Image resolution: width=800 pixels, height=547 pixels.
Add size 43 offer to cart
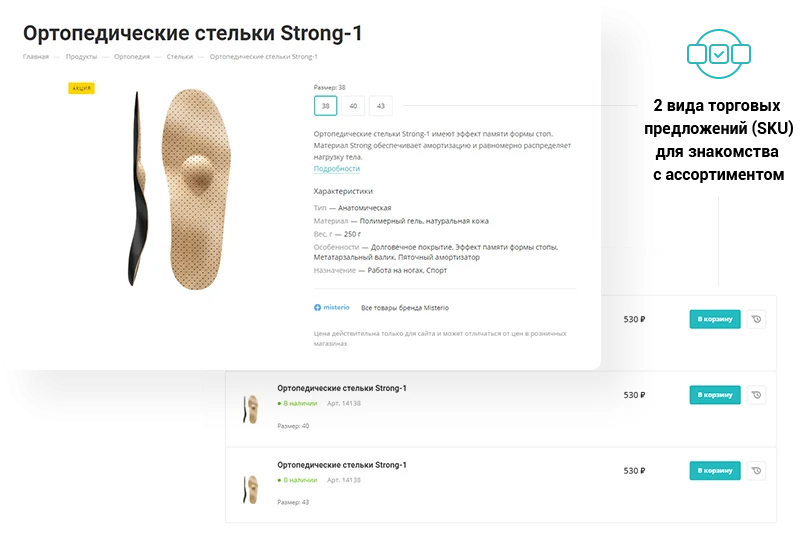715,470
